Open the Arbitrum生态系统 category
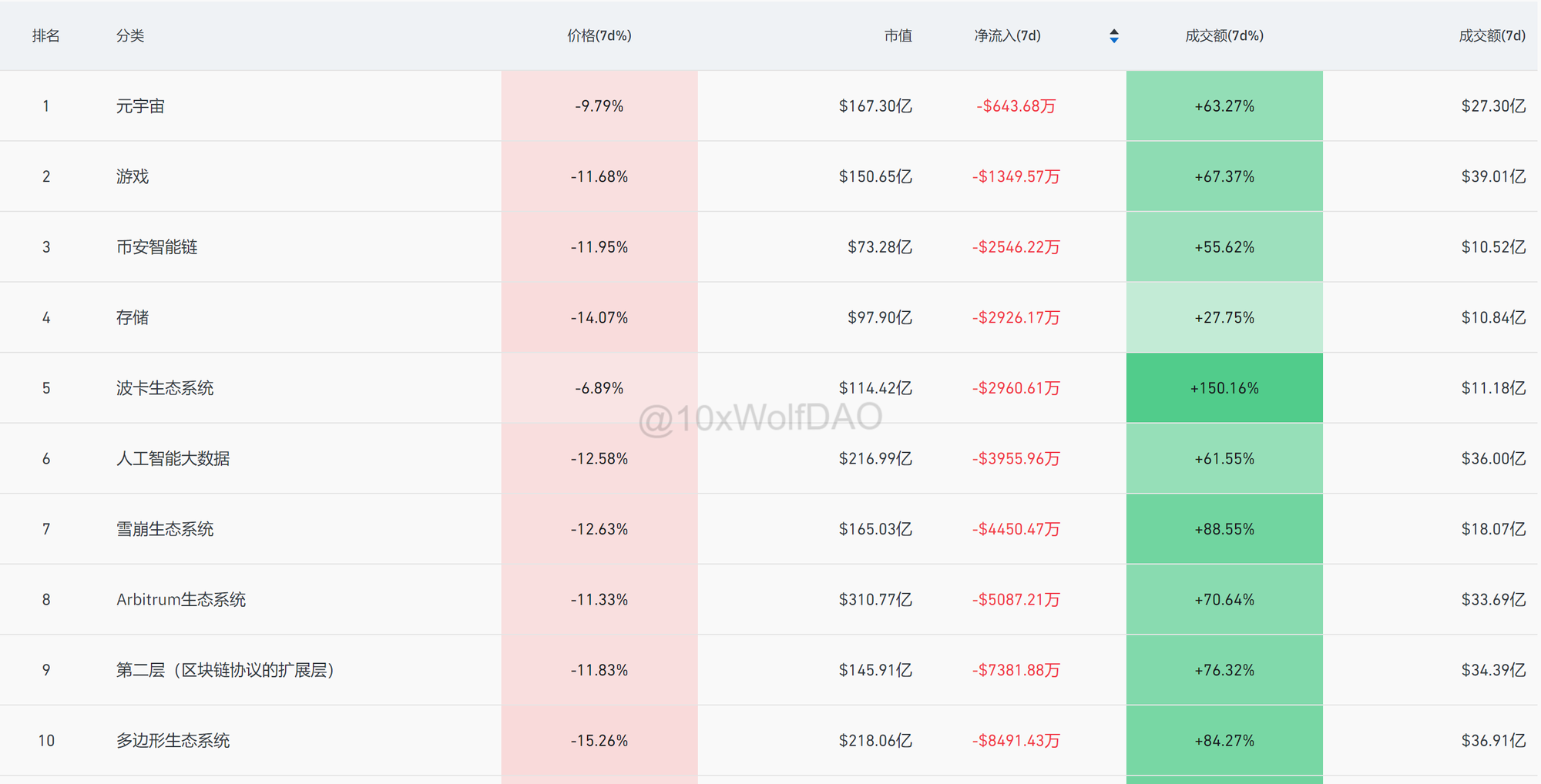The height and width of the screenshot is (784, 1541). click(x=181, y=600)
